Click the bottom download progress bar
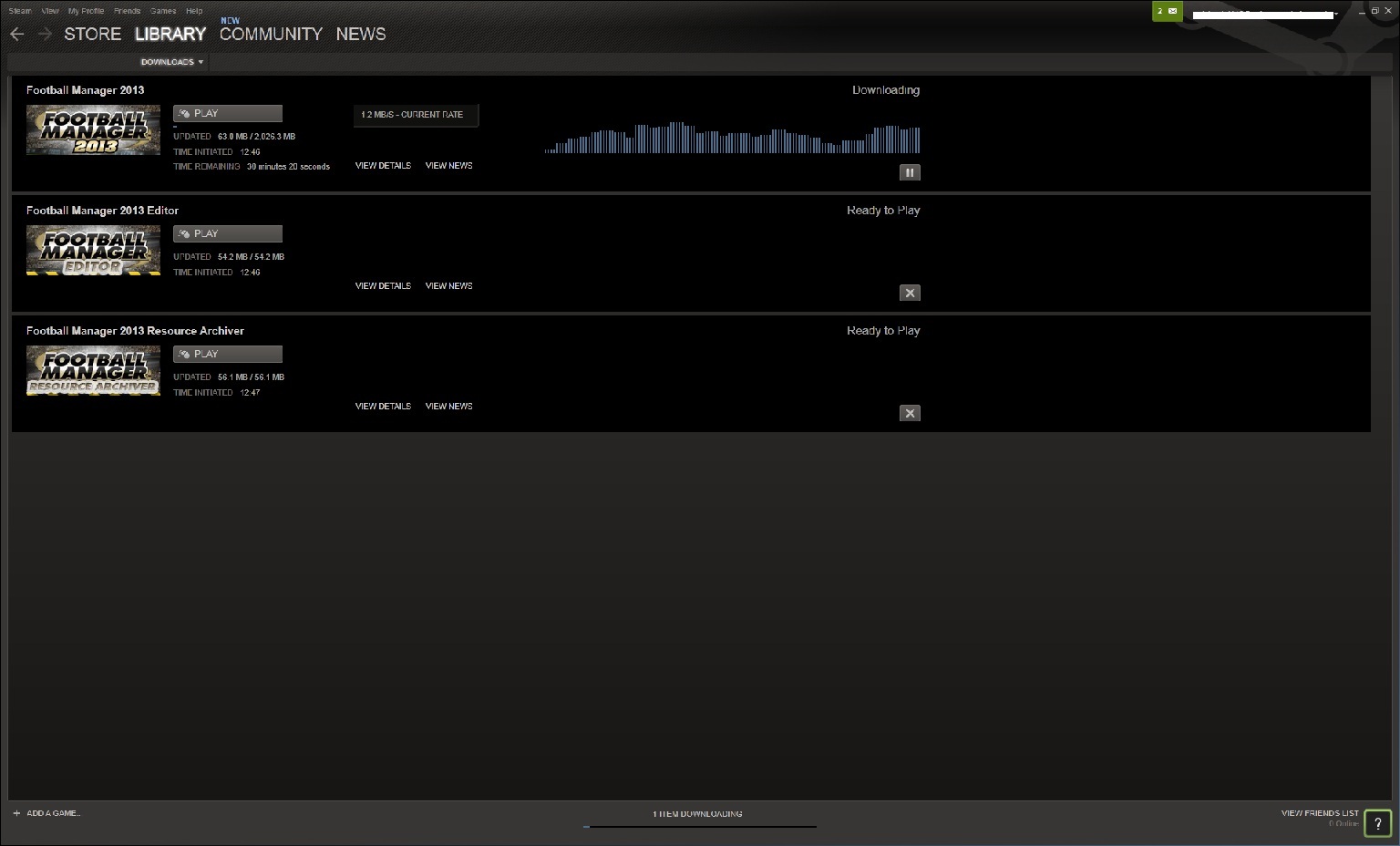 [x=699, y=826]
